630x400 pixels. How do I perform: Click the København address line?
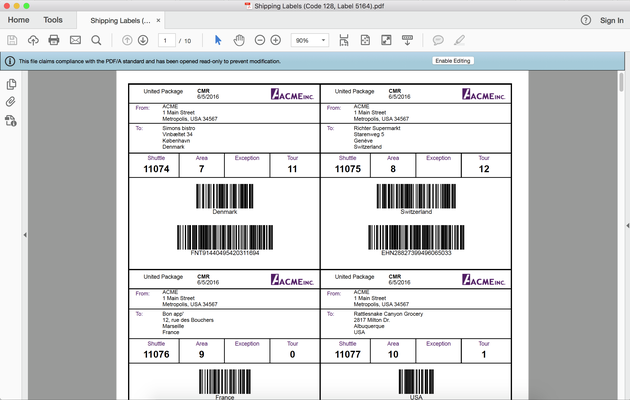(x=176, y=141)
